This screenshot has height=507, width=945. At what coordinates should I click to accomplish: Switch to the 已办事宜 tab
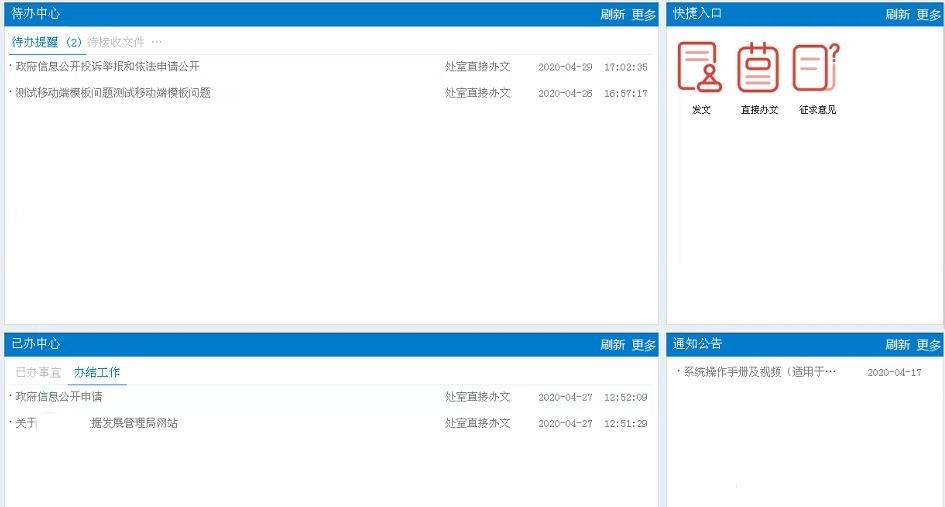[38, 373]
